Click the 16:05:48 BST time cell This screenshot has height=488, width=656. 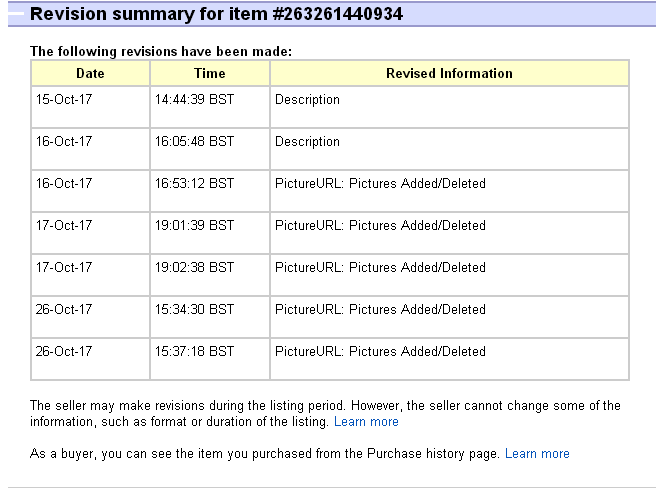[194, 142]
